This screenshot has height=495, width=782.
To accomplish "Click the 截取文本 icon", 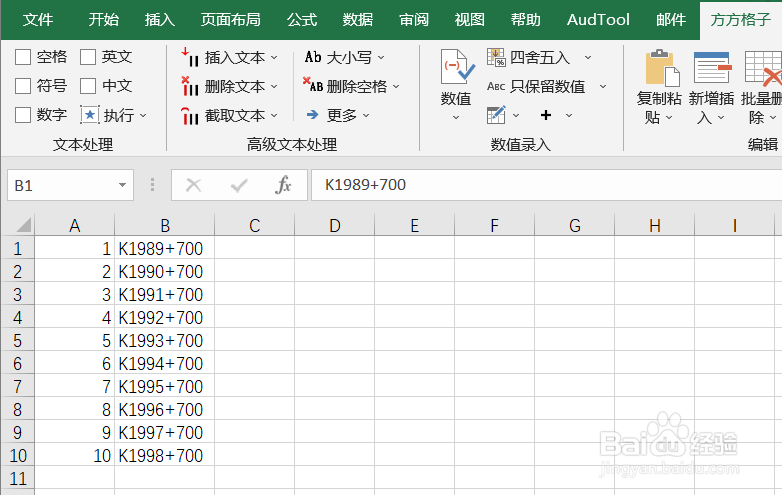I will coord(190,115).
